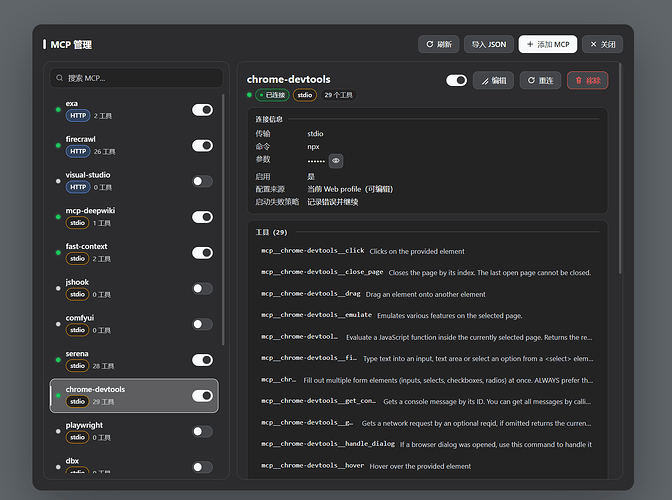The width and height of the screenshot is (672, 500).
Task: Toggle chrome-devtools switch in the server list
Action: click(202, 396)
